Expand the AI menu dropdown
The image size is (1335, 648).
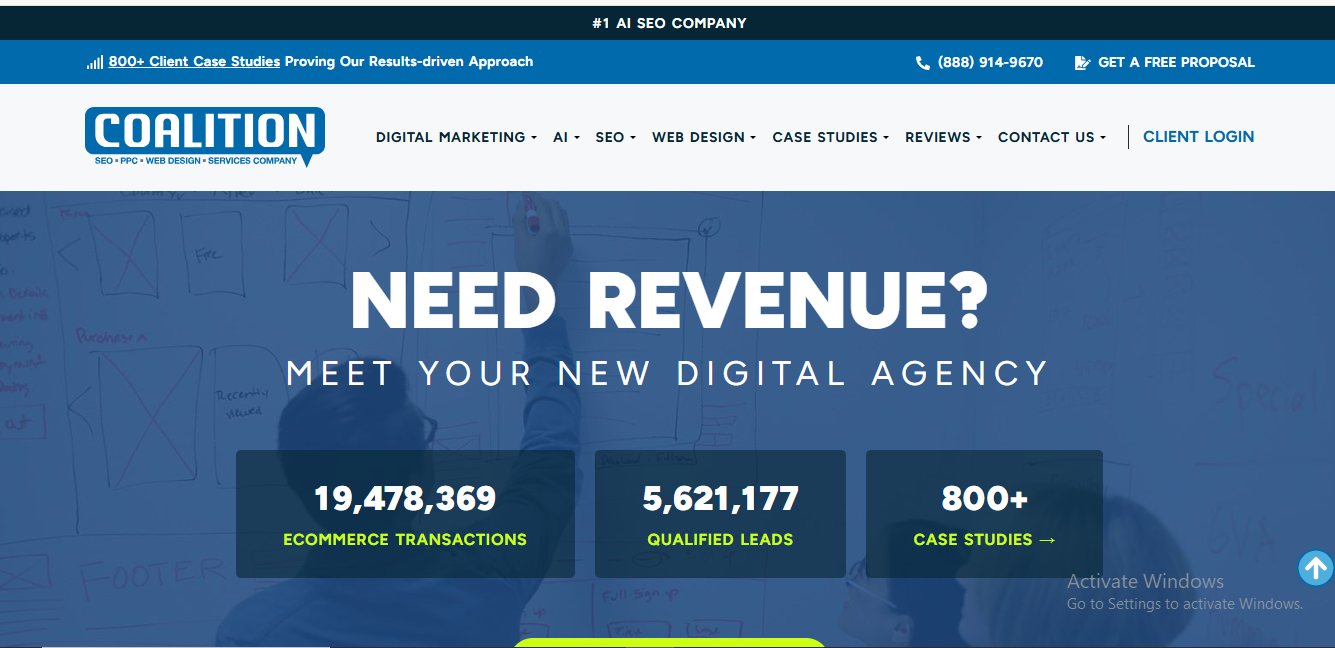tap(566, 137)
